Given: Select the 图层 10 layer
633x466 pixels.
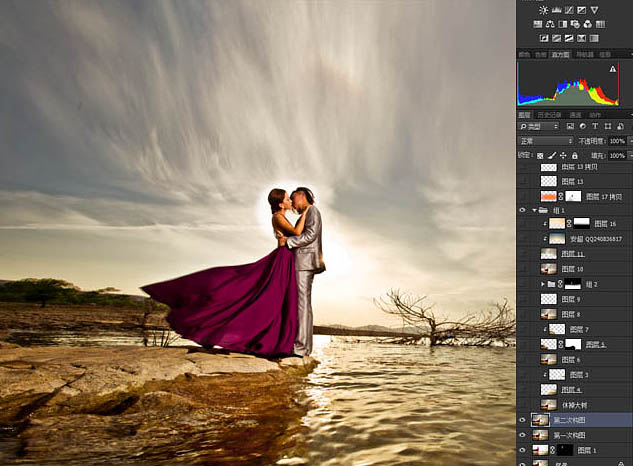Looking at the screenshot, I should tap(574, 269).
